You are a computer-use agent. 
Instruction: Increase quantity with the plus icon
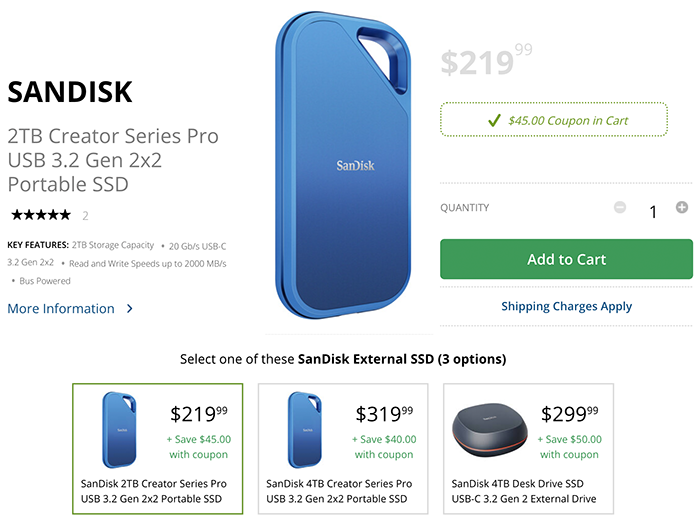tap(681, 207)
